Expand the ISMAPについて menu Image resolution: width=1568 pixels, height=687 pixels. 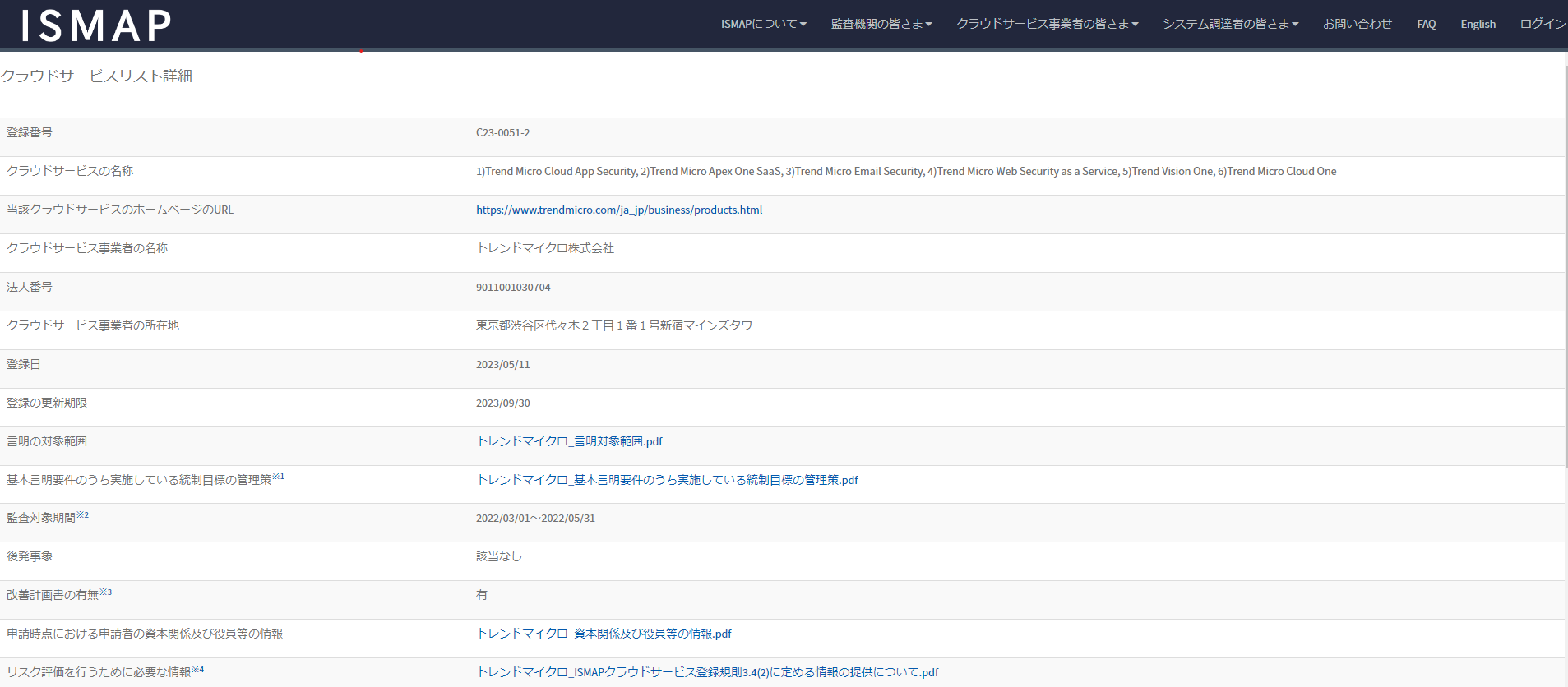(x=763, y=24)
